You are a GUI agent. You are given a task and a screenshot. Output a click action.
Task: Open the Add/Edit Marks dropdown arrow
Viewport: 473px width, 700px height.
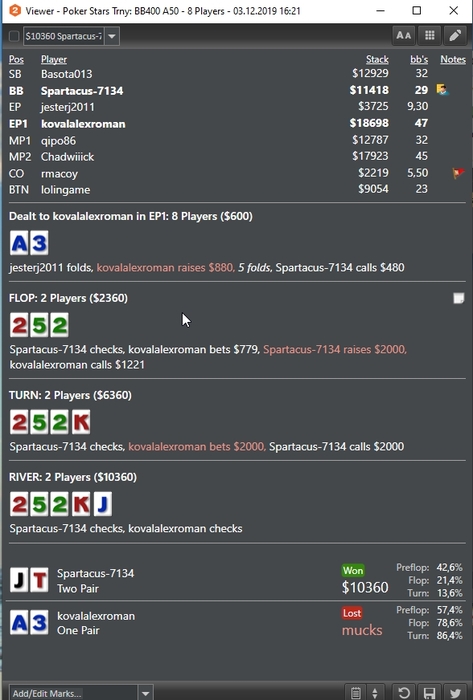point(145,693)
